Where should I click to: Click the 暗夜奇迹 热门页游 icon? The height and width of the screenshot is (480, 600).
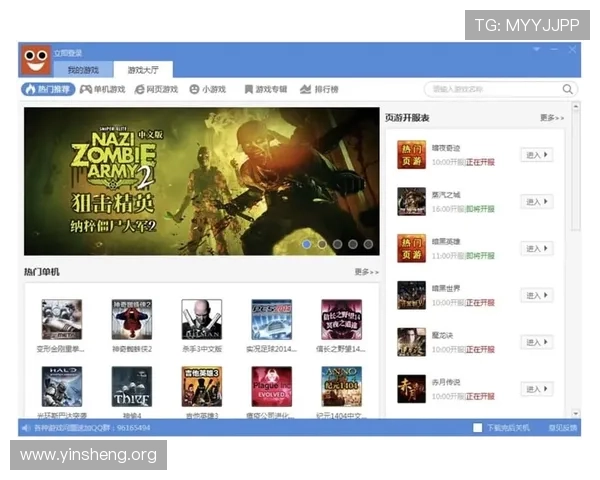411,155
